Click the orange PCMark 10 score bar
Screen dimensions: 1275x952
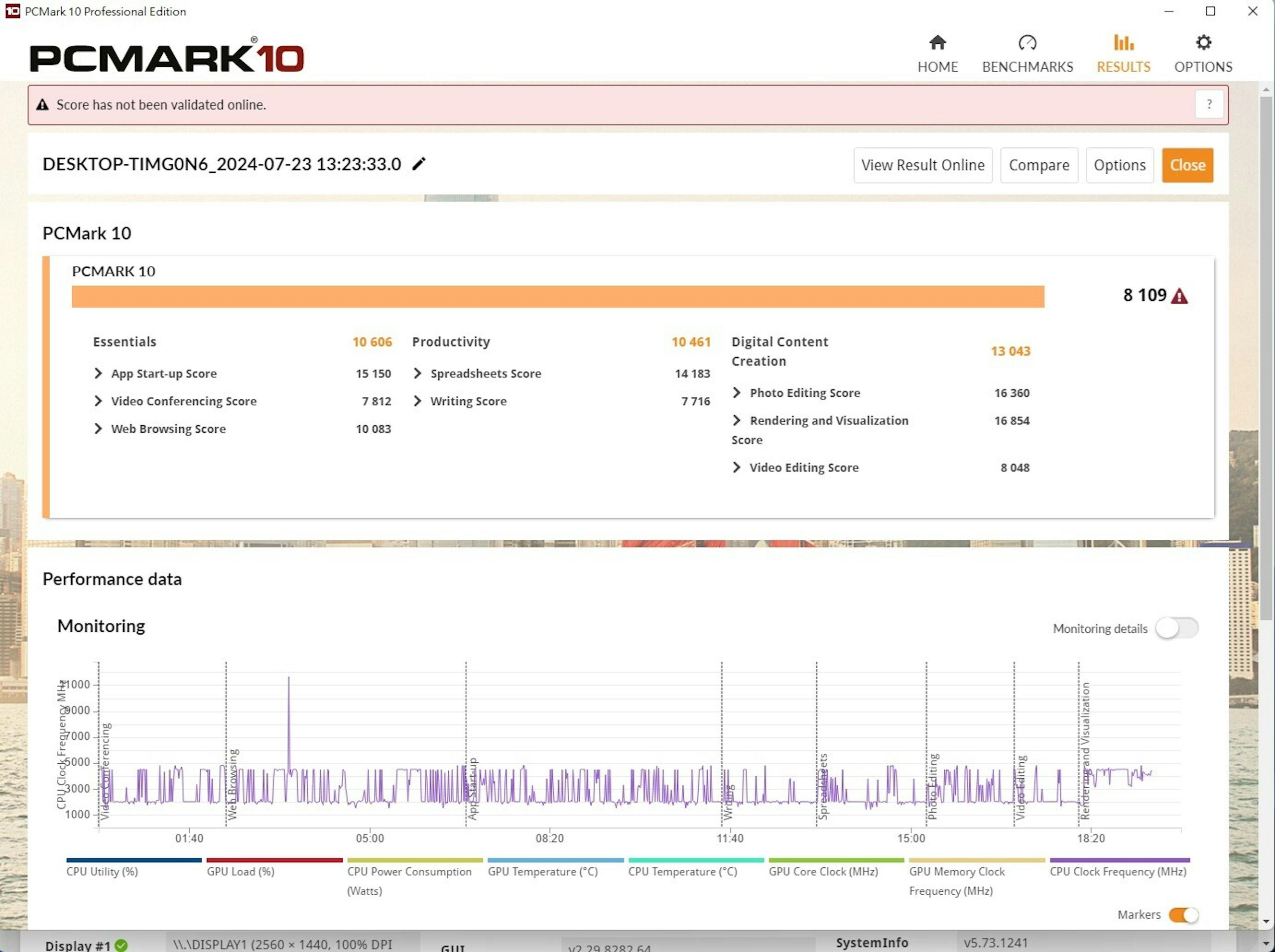pyautogui.click(x=557, y=296)
